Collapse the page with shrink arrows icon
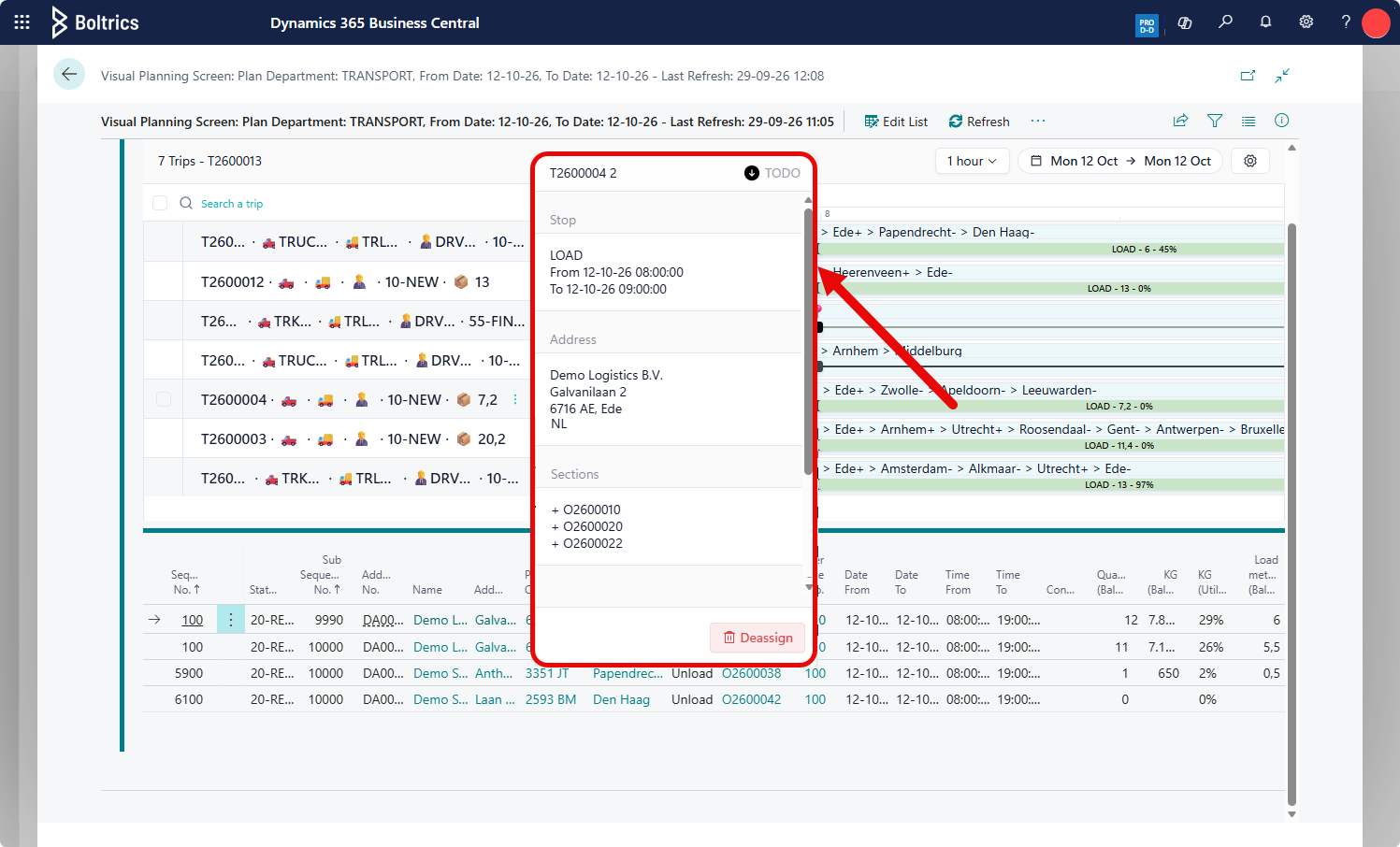Image resolution: width=1400 pixels, height=847 pixels. 1282,76
